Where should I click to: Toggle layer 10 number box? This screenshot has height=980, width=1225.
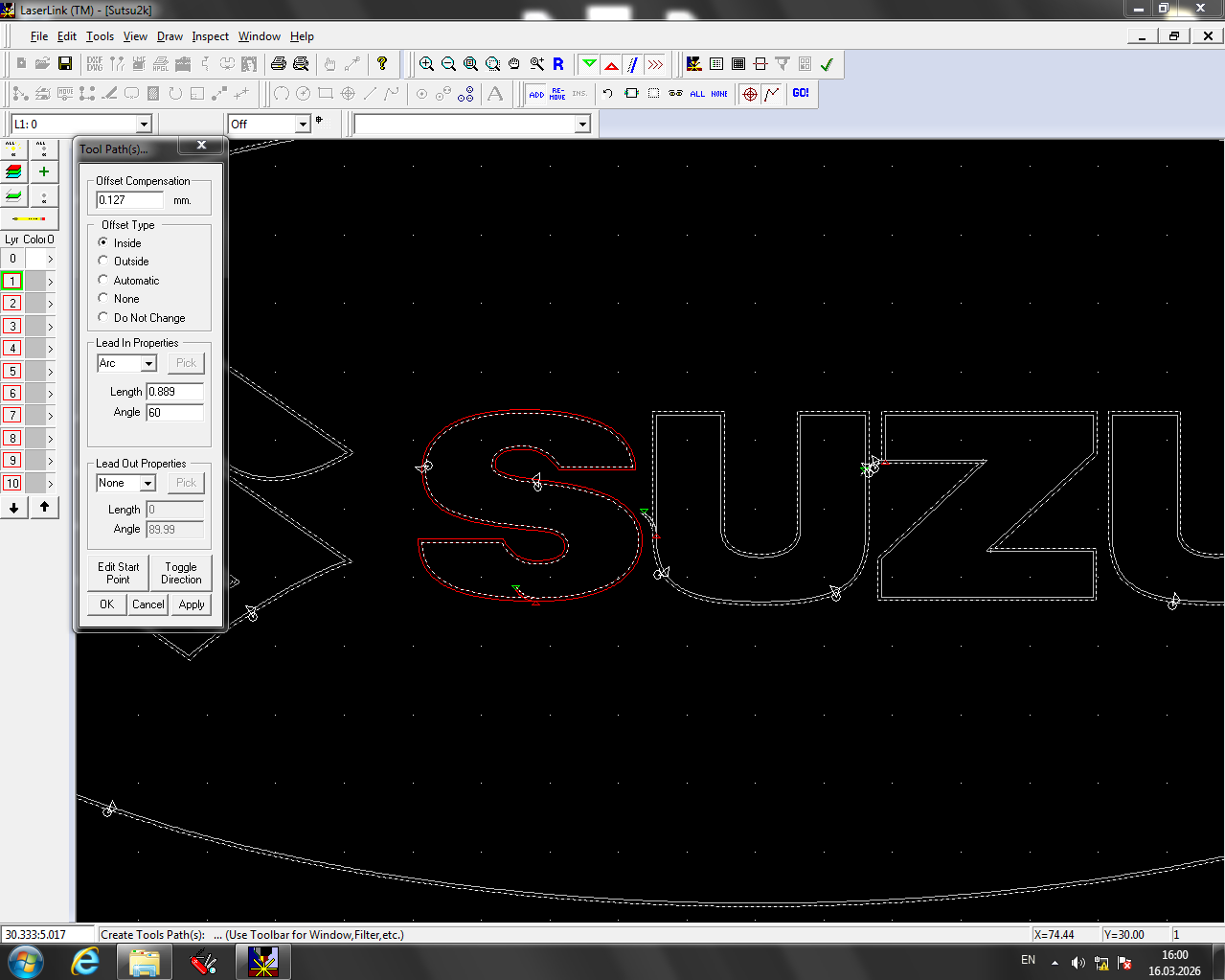click(x=12, y=483)
